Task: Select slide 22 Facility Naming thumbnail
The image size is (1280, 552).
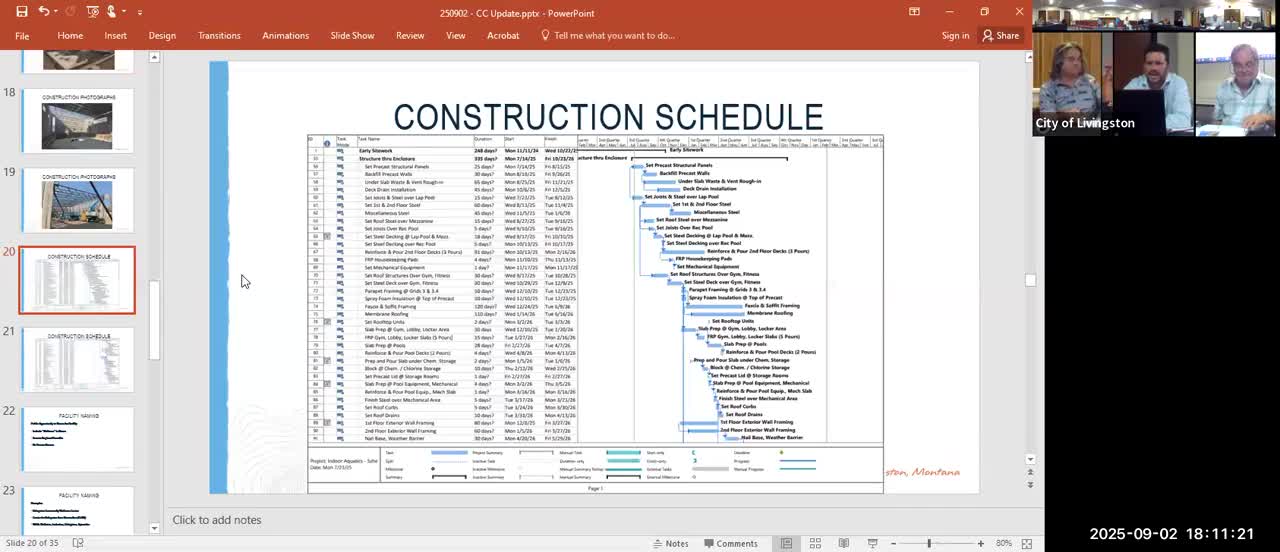Action: [x=77, y=439]
